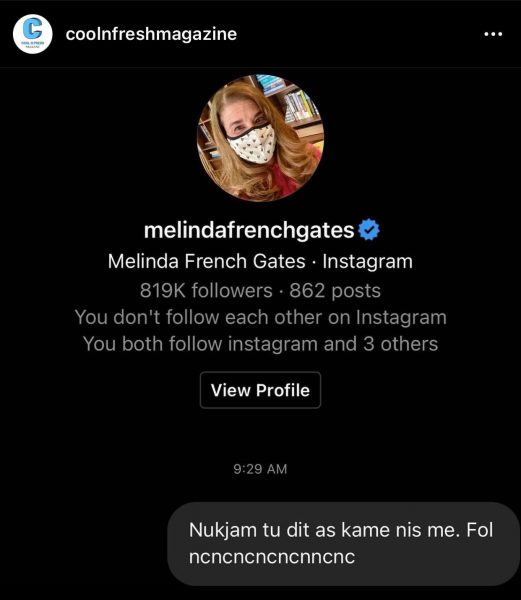The width and height of the screenshot is (521, 600).
Task: Click the View Profile button
Action: (260, 390)
